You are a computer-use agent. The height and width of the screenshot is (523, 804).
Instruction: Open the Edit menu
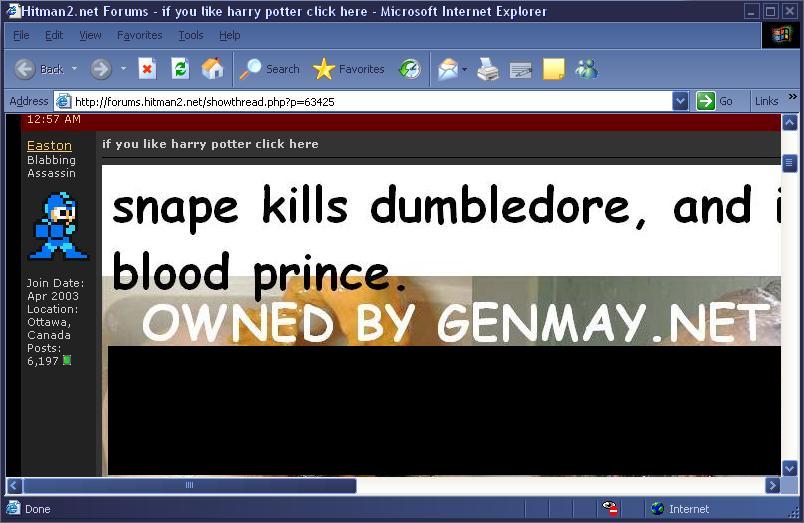tap(54, 35)
